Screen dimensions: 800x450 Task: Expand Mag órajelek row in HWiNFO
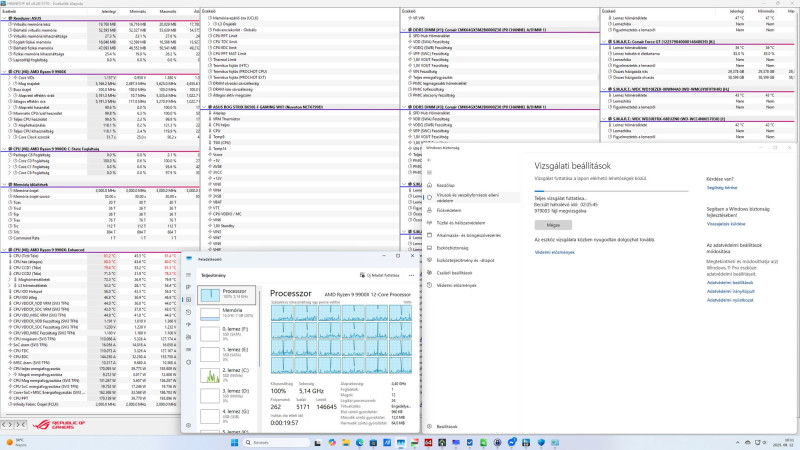tap(10, 83)
